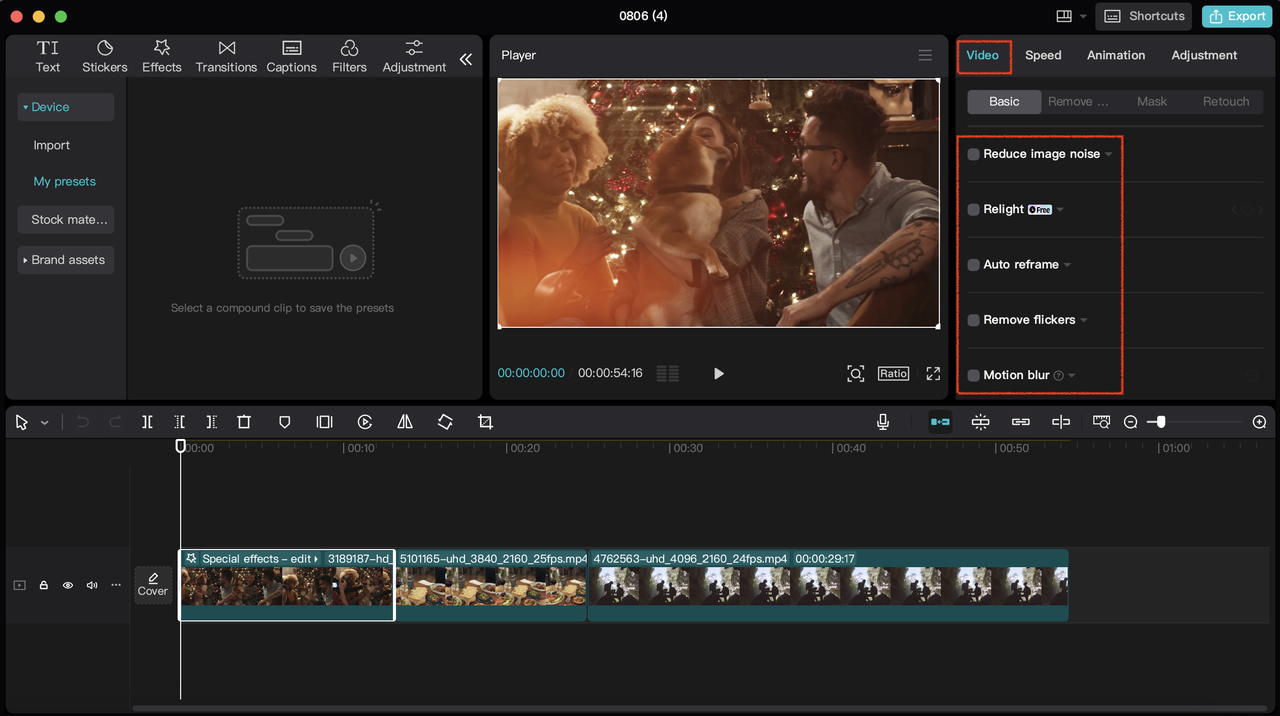The image size is (1280, 716).
Task: Click the undo arrow icon
Action: [x=82, y=422]
